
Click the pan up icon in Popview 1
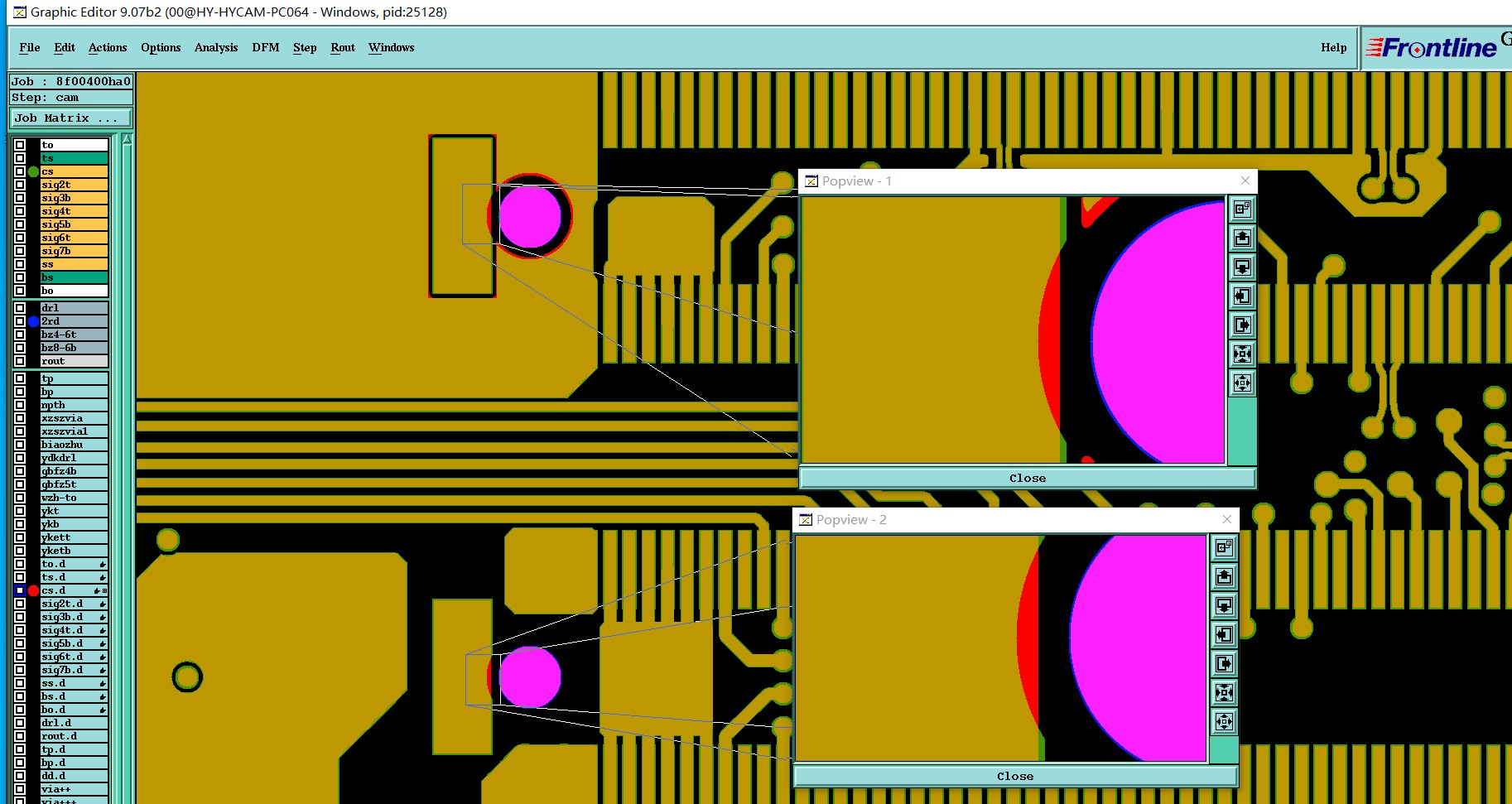coord(1242,238)
